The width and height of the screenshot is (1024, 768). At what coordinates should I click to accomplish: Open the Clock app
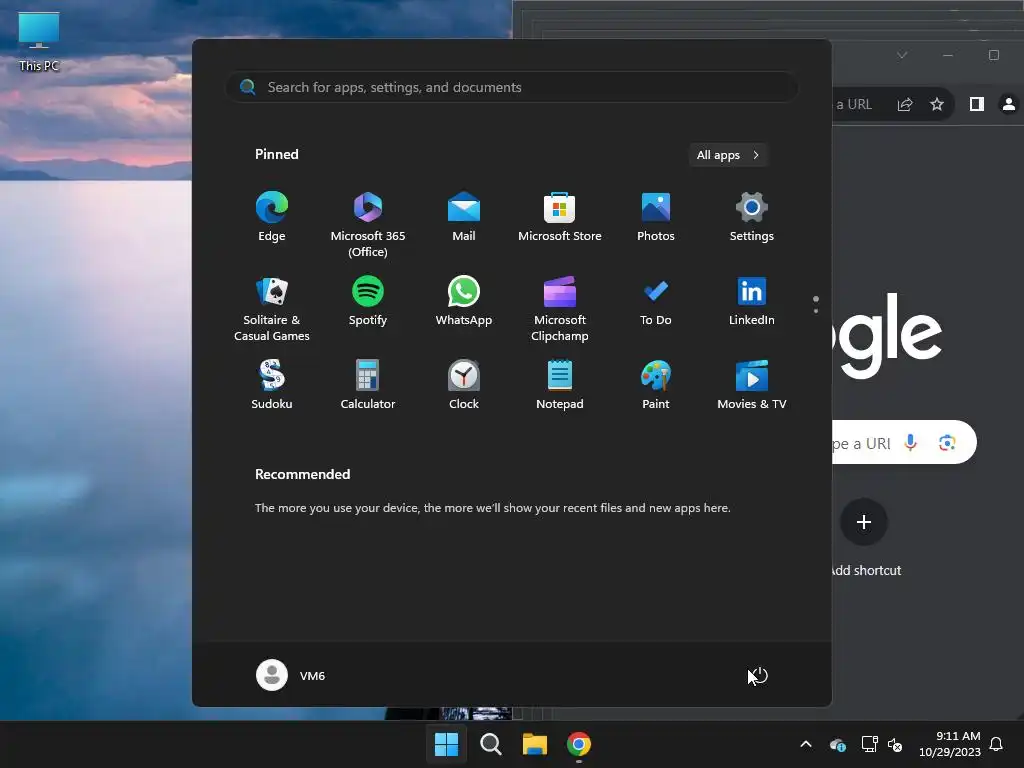pos(464,385)
